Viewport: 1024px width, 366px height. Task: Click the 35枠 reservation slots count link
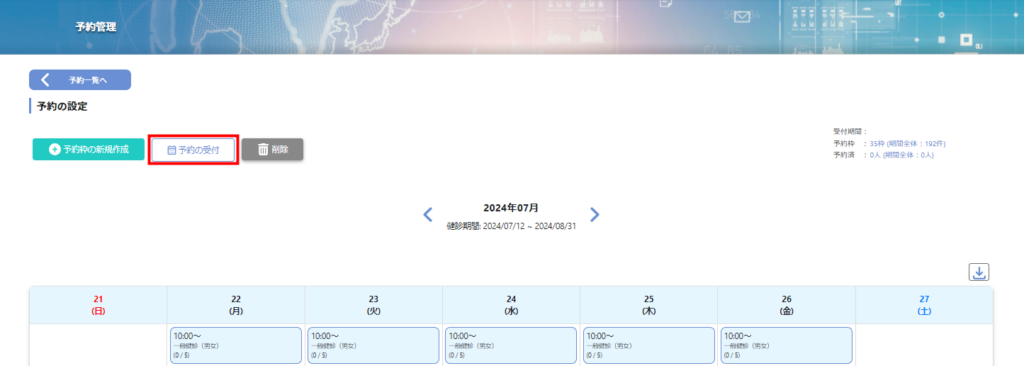878,143
